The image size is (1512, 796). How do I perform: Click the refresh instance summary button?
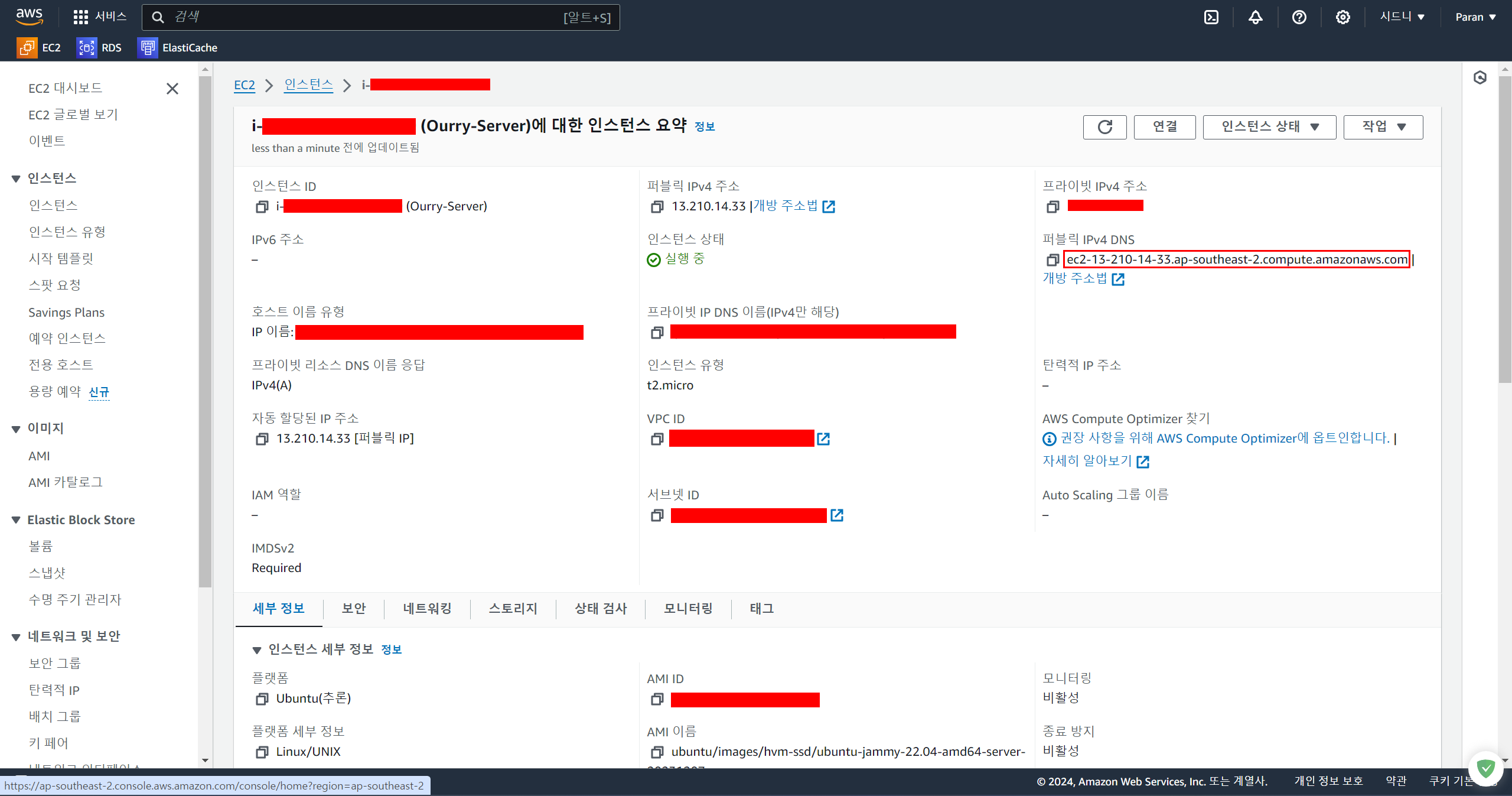[x=1104, y=127]
